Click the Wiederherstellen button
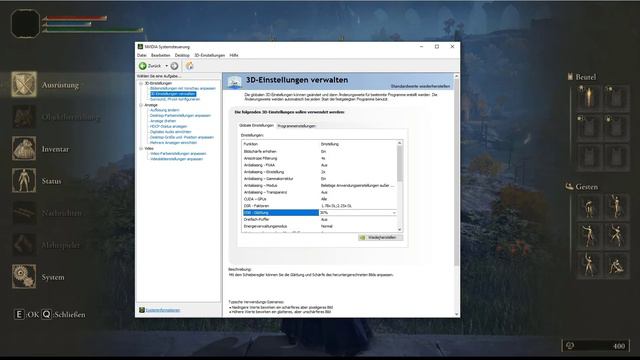Screen dimensions: 640x360 [380, 238]
